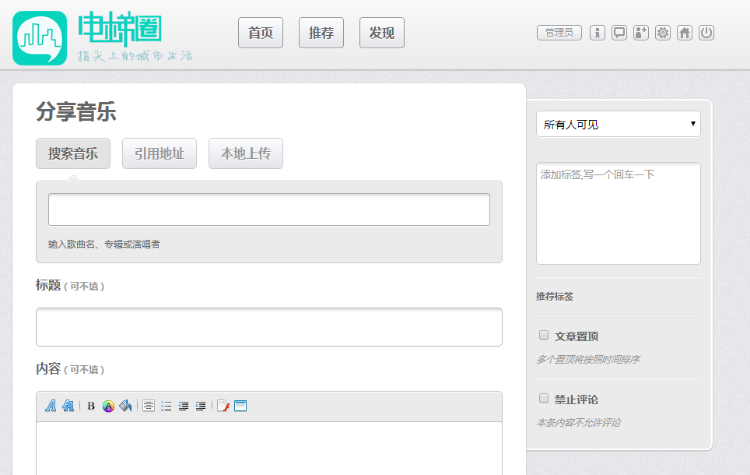Click the 标题 title input field
The height and width of the screenshot is (475, 750).
click(x=269, y=327)
